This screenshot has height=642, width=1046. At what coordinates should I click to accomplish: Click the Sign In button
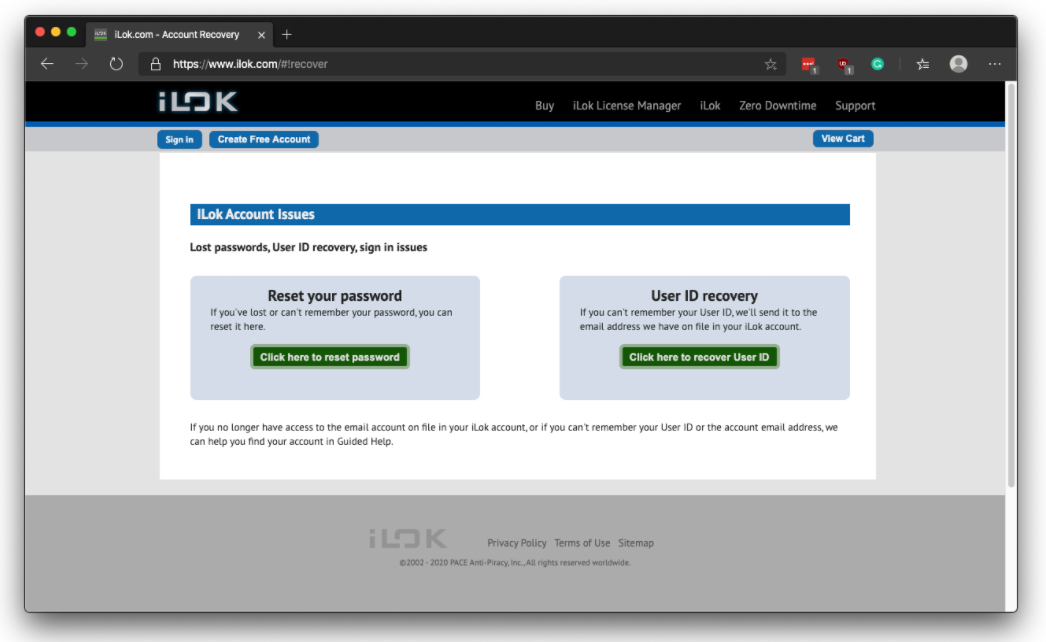pos(179,139)
